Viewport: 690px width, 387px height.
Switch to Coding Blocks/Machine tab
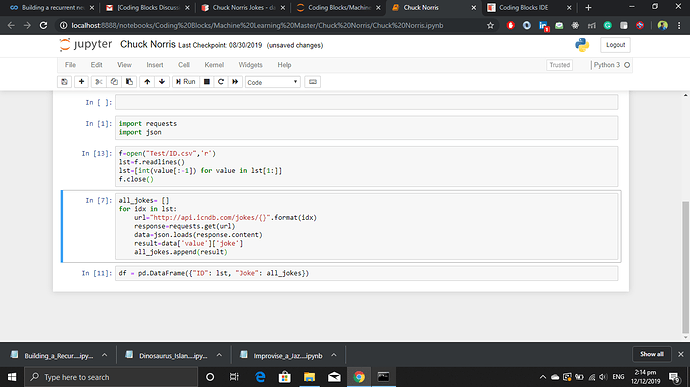(339, 7)
